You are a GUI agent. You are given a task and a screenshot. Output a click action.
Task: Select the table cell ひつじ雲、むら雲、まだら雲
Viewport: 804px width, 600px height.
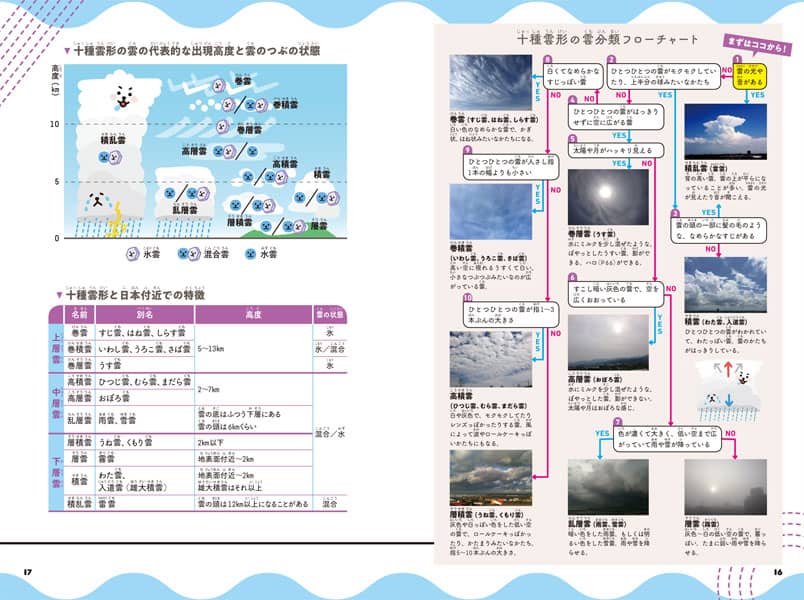(145, 382)
